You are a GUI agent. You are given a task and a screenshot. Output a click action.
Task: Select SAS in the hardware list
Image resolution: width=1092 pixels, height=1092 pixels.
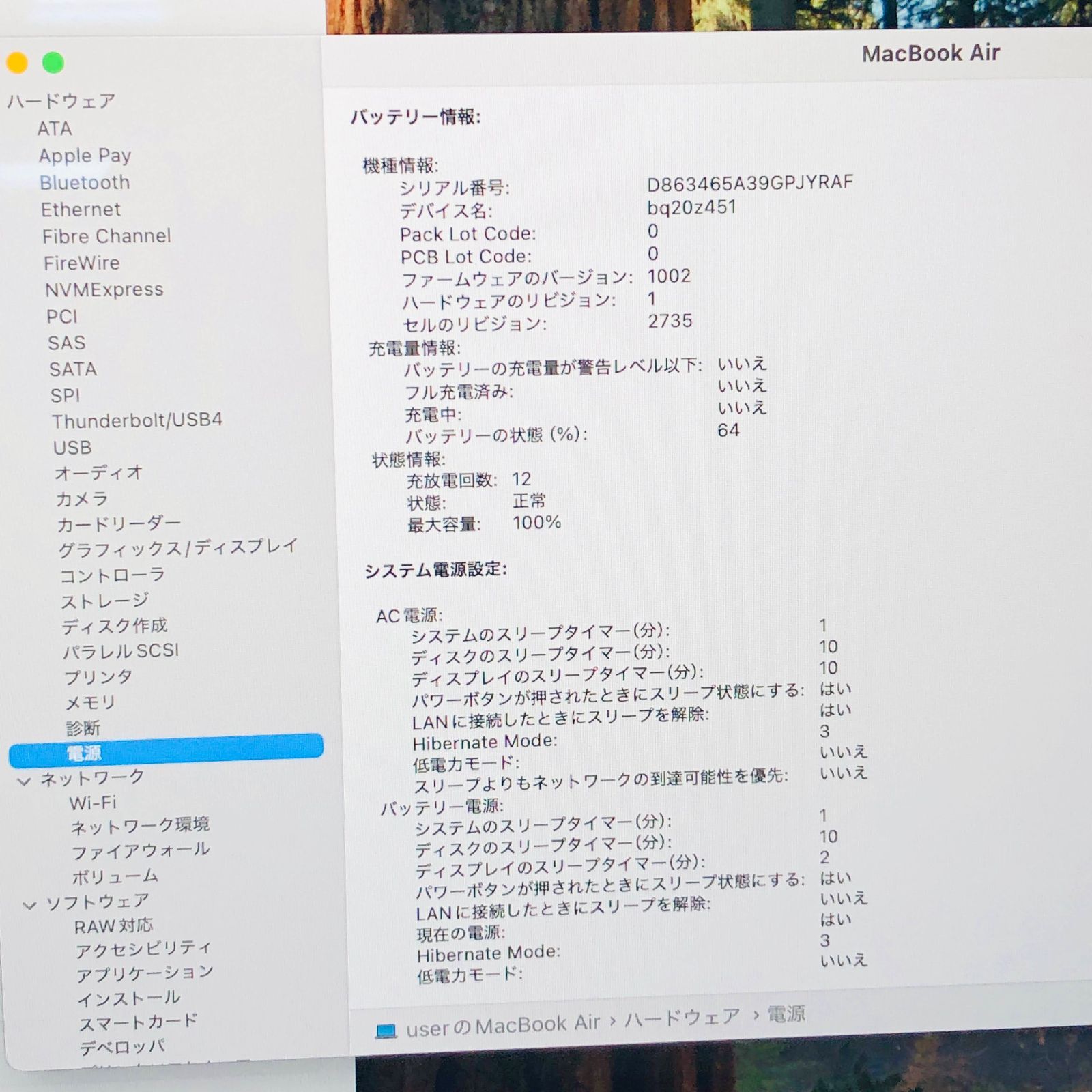click(66, 343)
